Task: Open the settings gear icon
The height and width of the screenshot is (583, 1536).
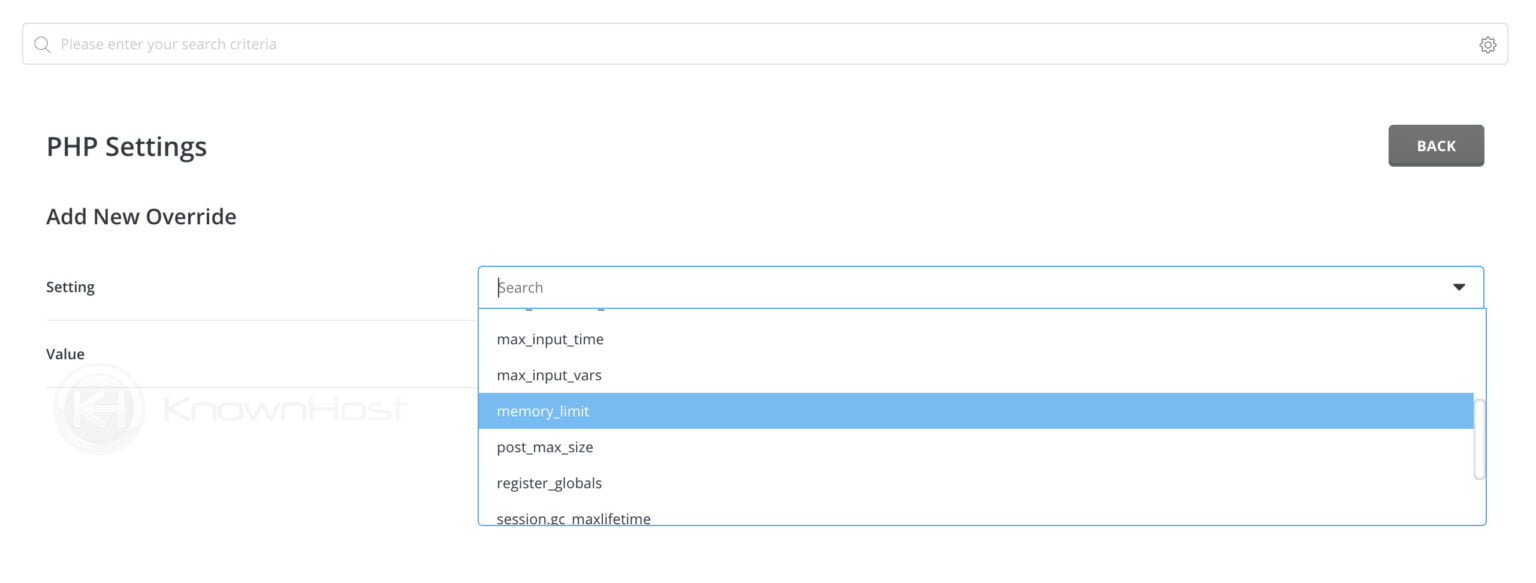Action: click(1488, 44)
